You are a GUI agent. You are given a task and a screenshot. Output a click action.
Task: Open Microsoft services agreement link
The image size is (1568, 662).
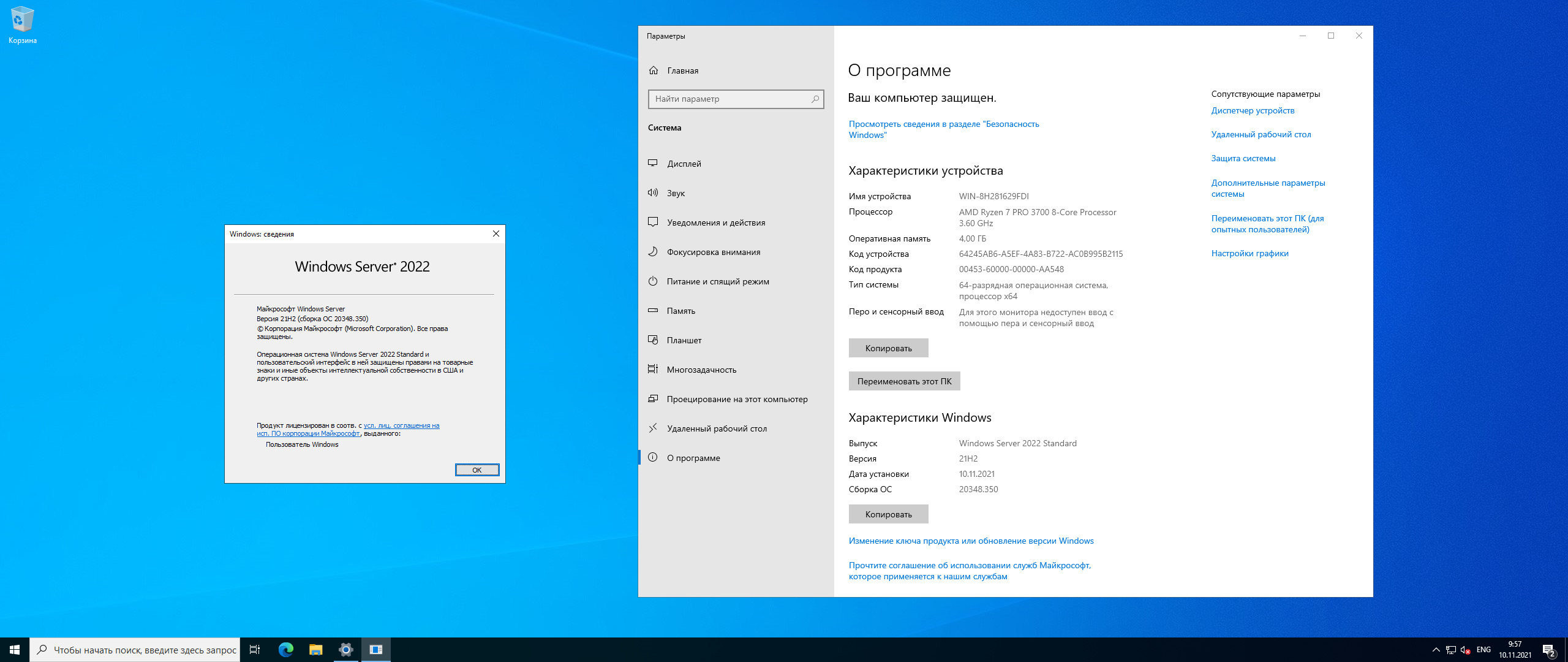[970, 571]
